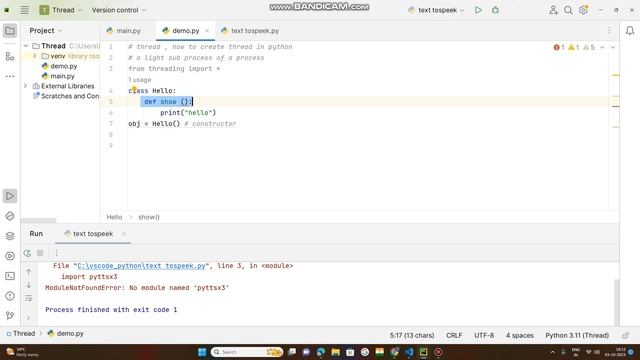Open the Windows Start button

(202, 352)
